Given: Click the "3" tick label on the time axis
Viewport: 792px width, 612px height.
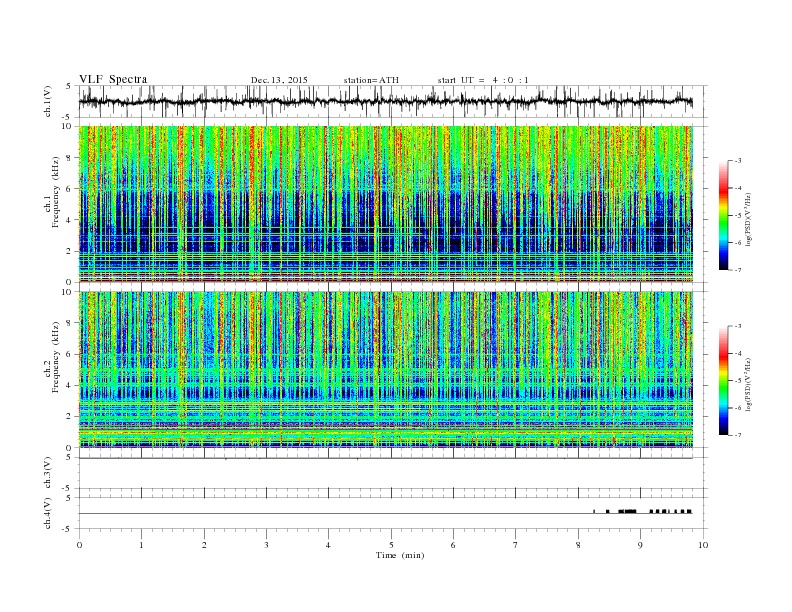Looking at the screenshot, I should point(266,545).
